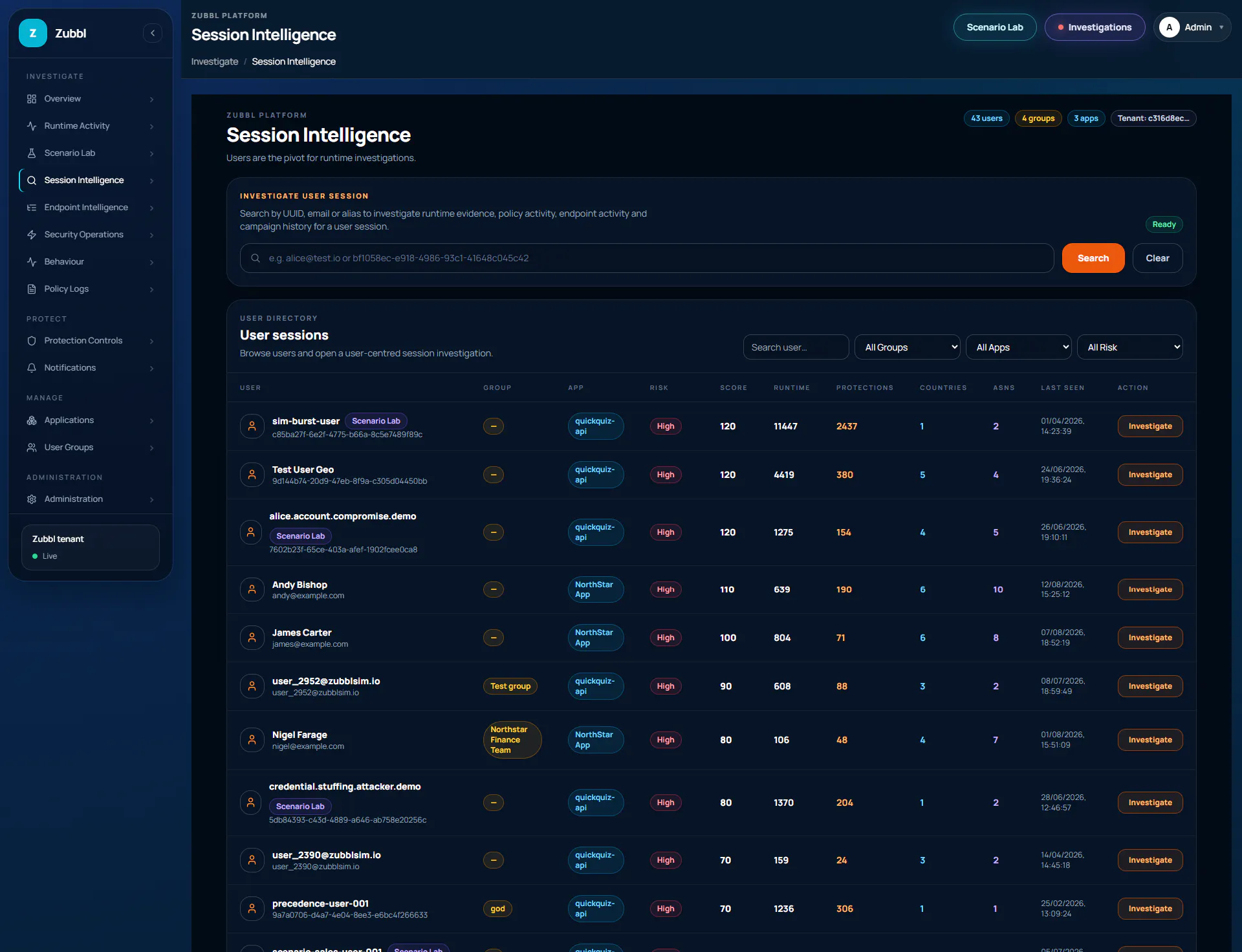Viewport: 1242px width, 952px height.
Task: Click the Ready status badge
Action: [x=1164, y=224]
